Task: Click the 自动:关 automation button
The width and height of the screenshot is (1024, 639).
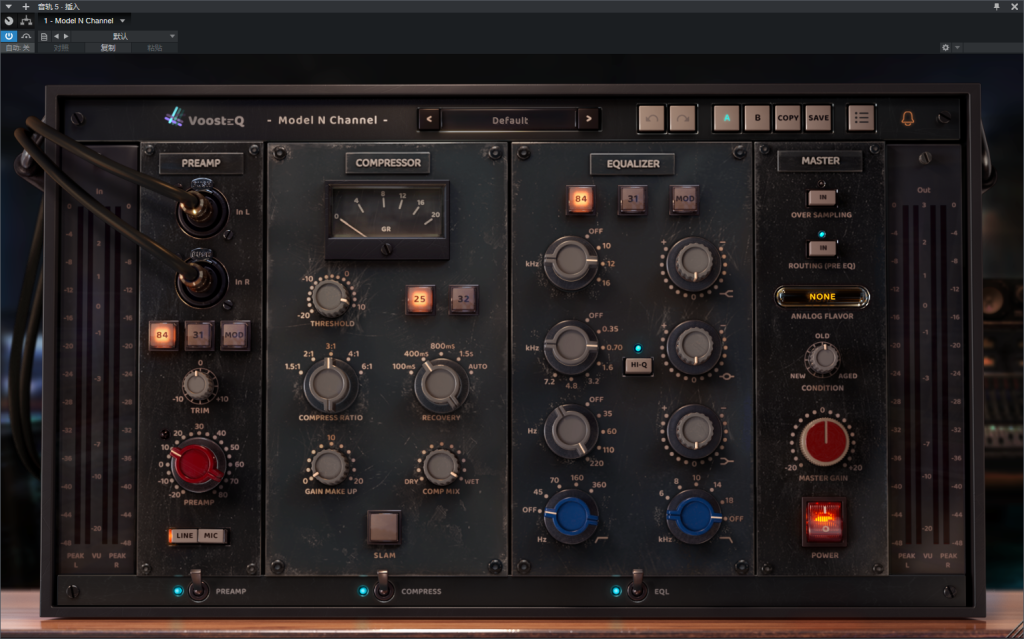Action: 18,48
